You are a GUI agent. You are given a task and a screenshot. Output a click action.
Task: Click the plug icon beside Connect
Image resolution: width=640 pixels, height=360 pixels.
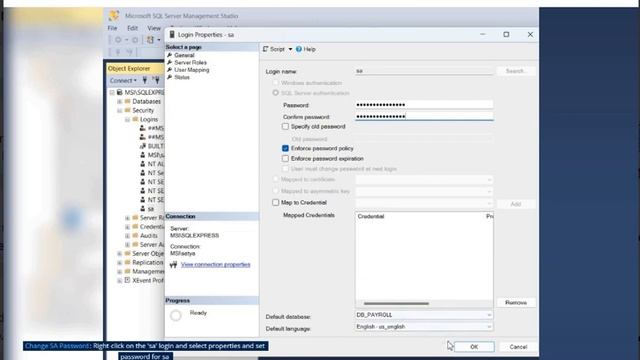(144, 80)
